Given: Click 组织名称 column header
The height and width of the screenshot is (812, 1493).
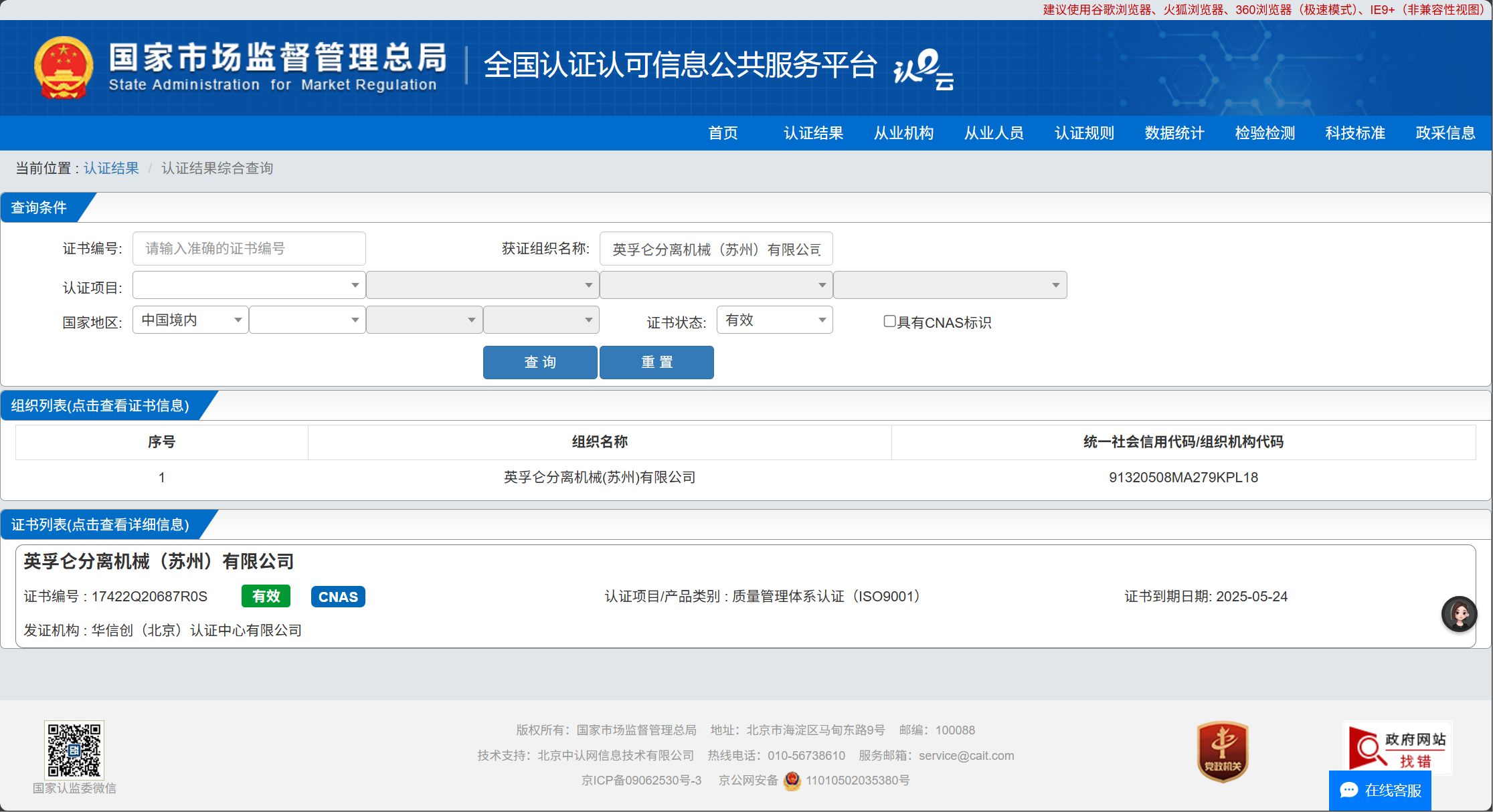Looking at the screenshot, I should coord(600,442).
